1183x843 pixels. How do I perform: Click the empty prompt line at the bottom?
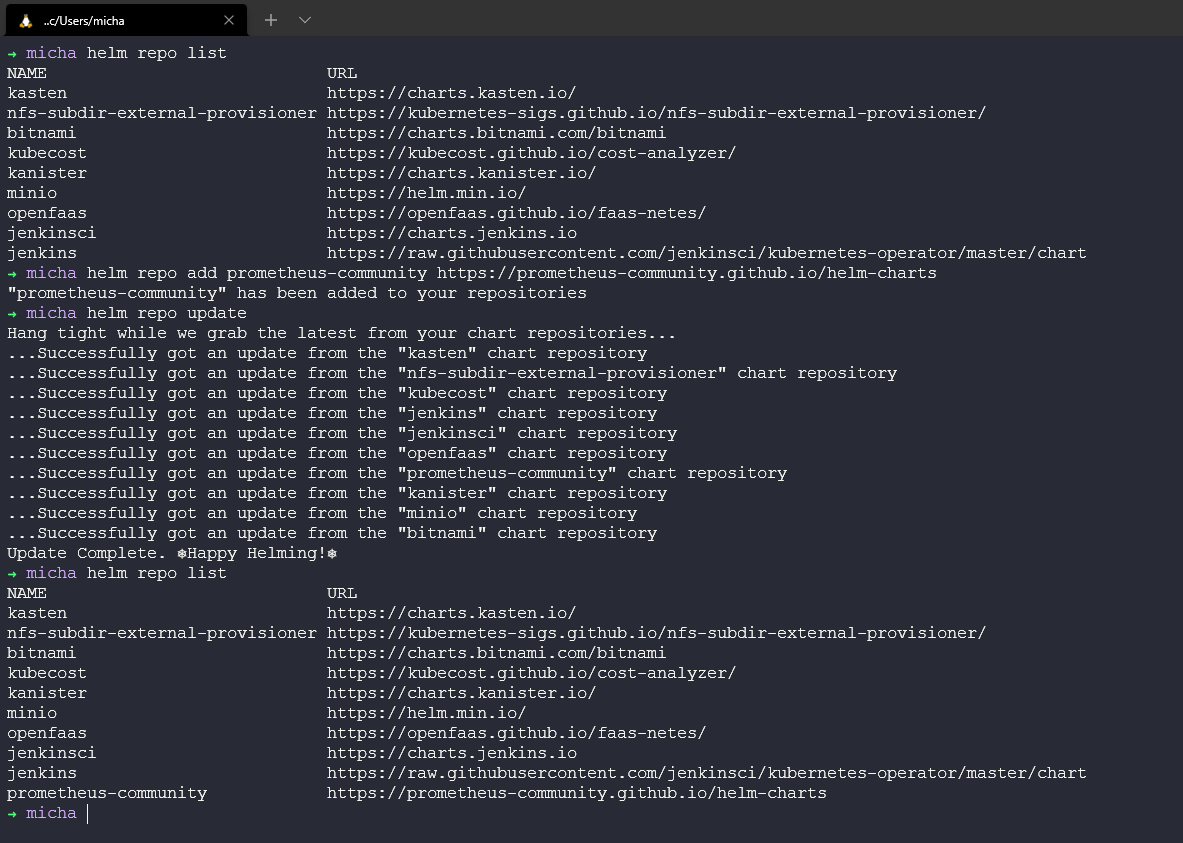click(400, 814)
